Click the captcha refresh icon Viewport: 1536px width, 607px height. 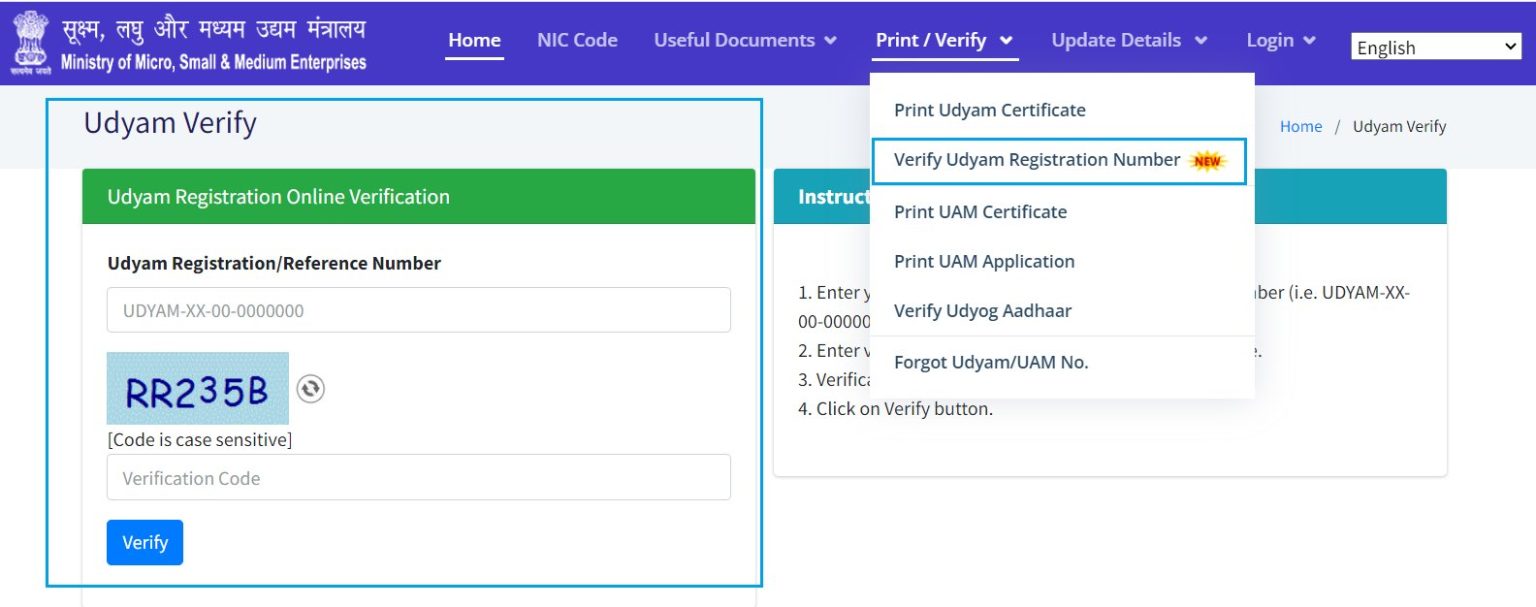click(311, 389)
